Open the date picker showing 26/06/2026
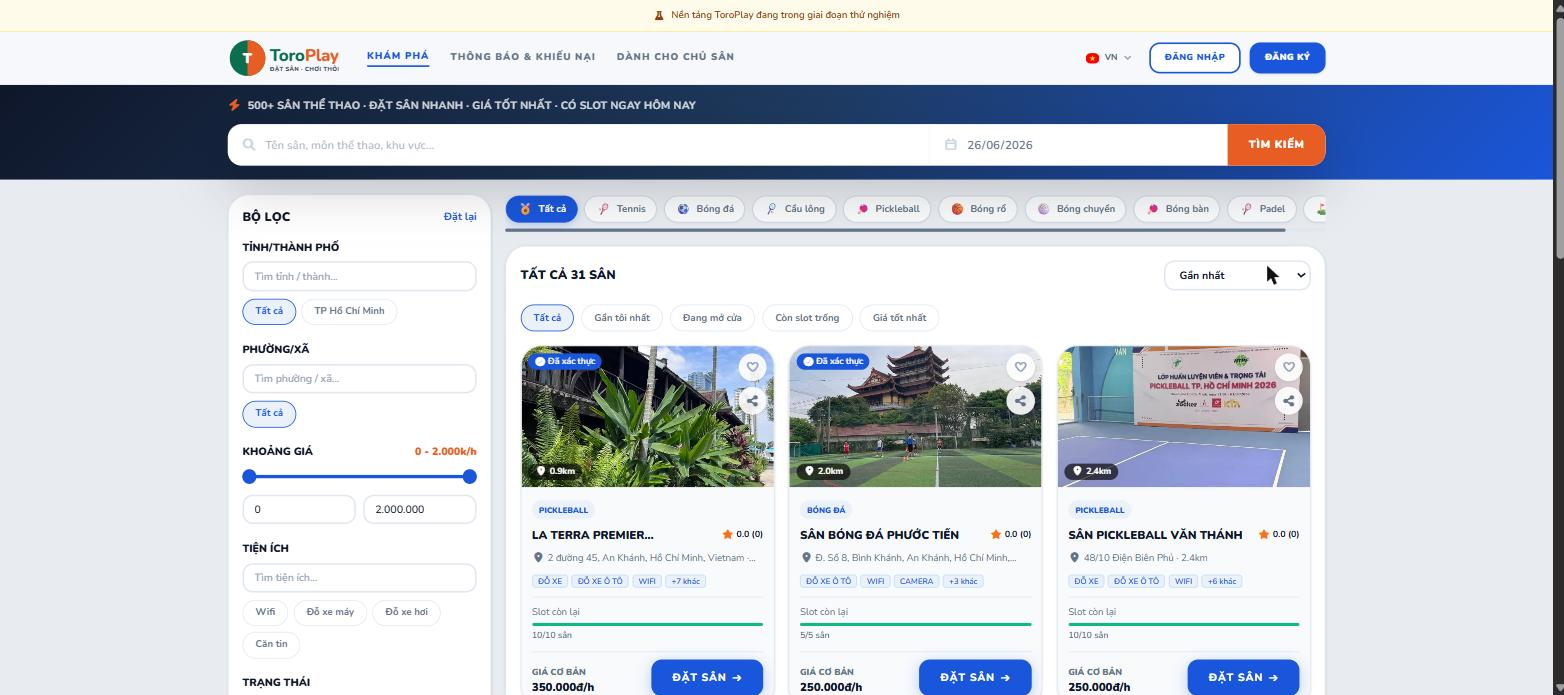The height and width of the screenshot is (695, 1564). click(1078, 145)
